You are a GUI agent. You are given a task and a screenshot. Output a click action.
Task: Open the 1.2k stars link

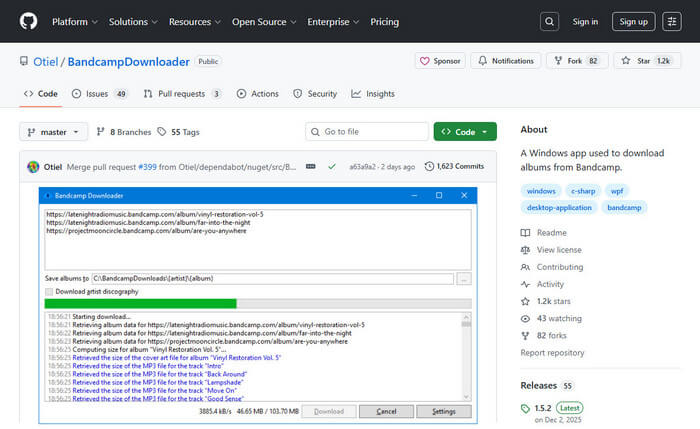(x=546, y=301)
